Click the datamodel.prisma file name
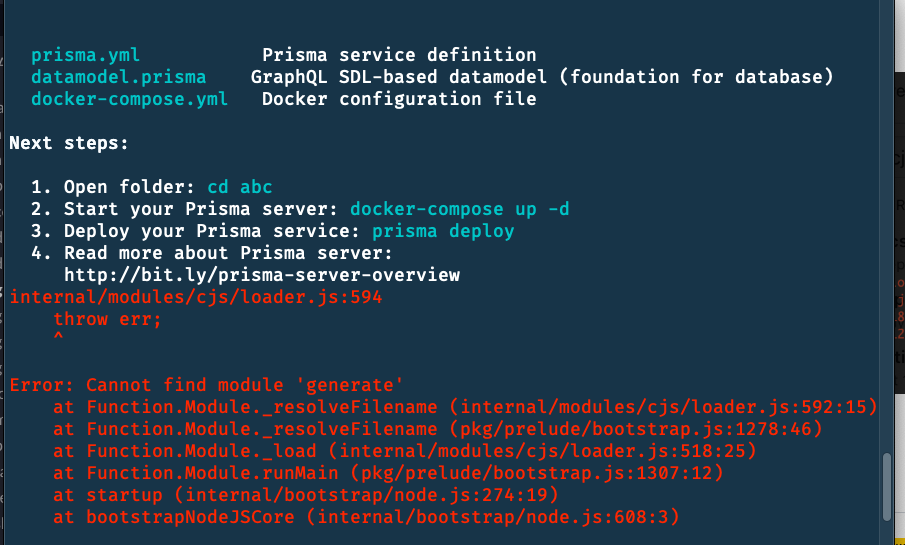Viewport: 905px width, 545px height. tap(118, 77)
